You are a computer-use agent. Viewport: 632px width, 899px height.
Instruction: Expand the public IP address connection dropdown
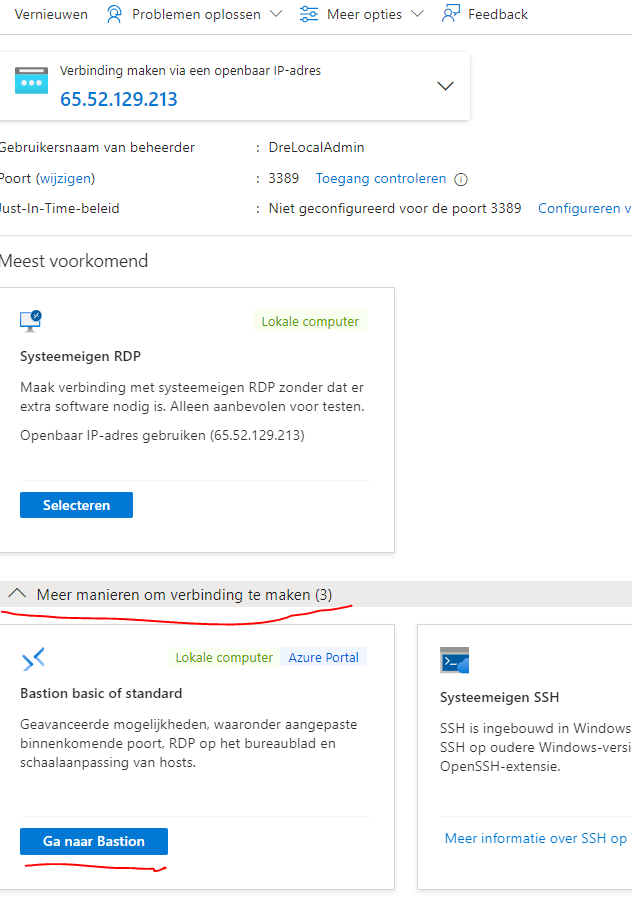(x=445, y=86)
